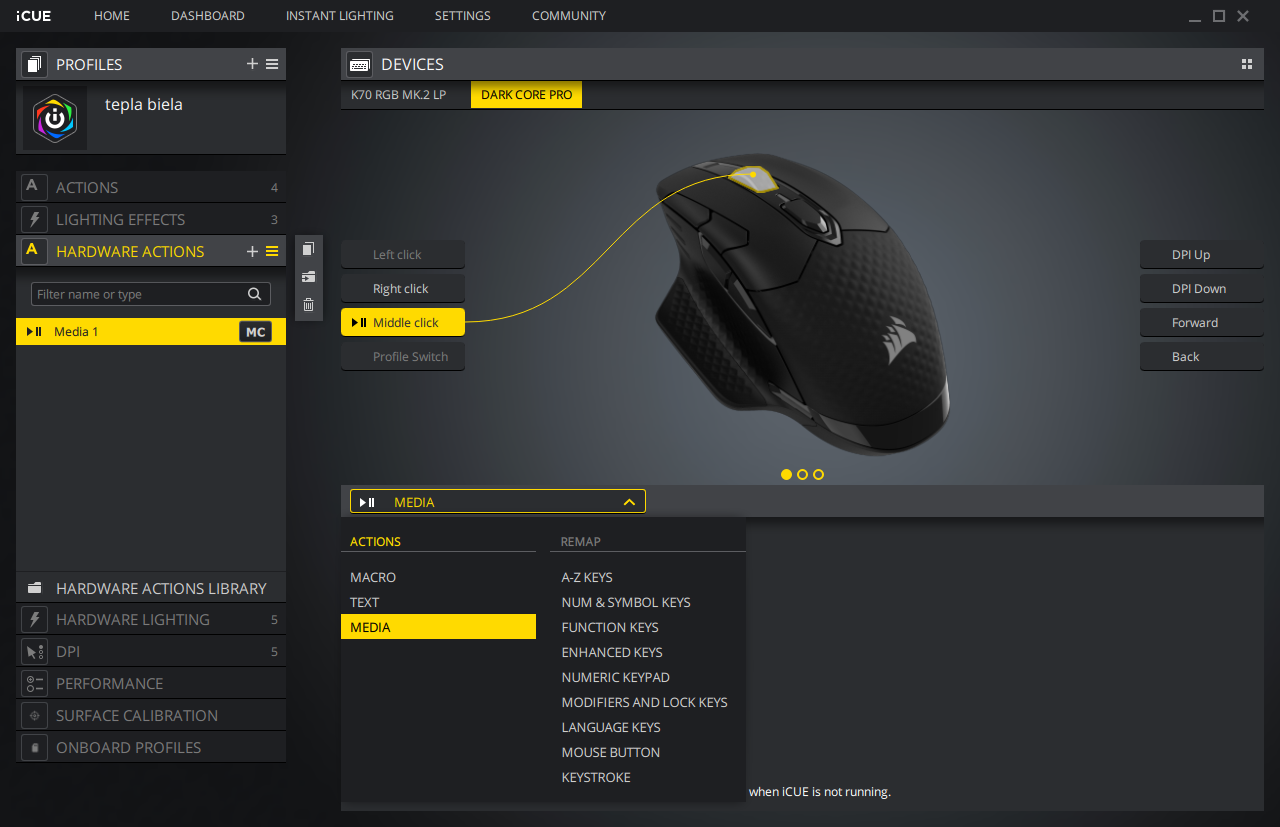Select the DPI Up button
This screenshot has width=1280, height=827.
click(x=1202, y=254)
